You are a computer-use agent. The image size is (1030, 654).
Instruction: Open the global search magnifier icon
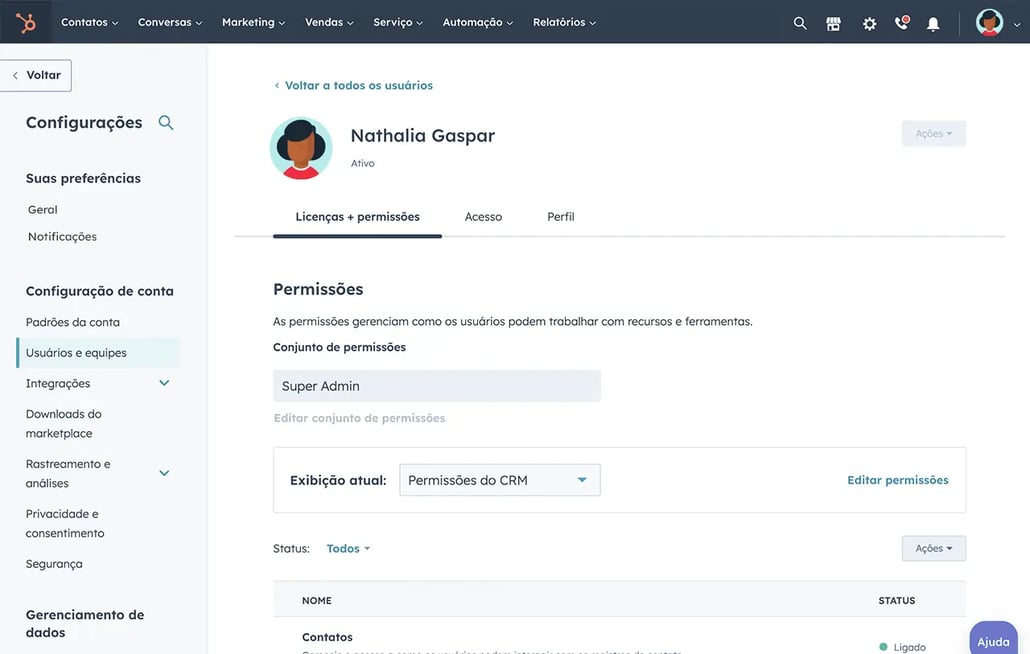(x=799, y=21)
